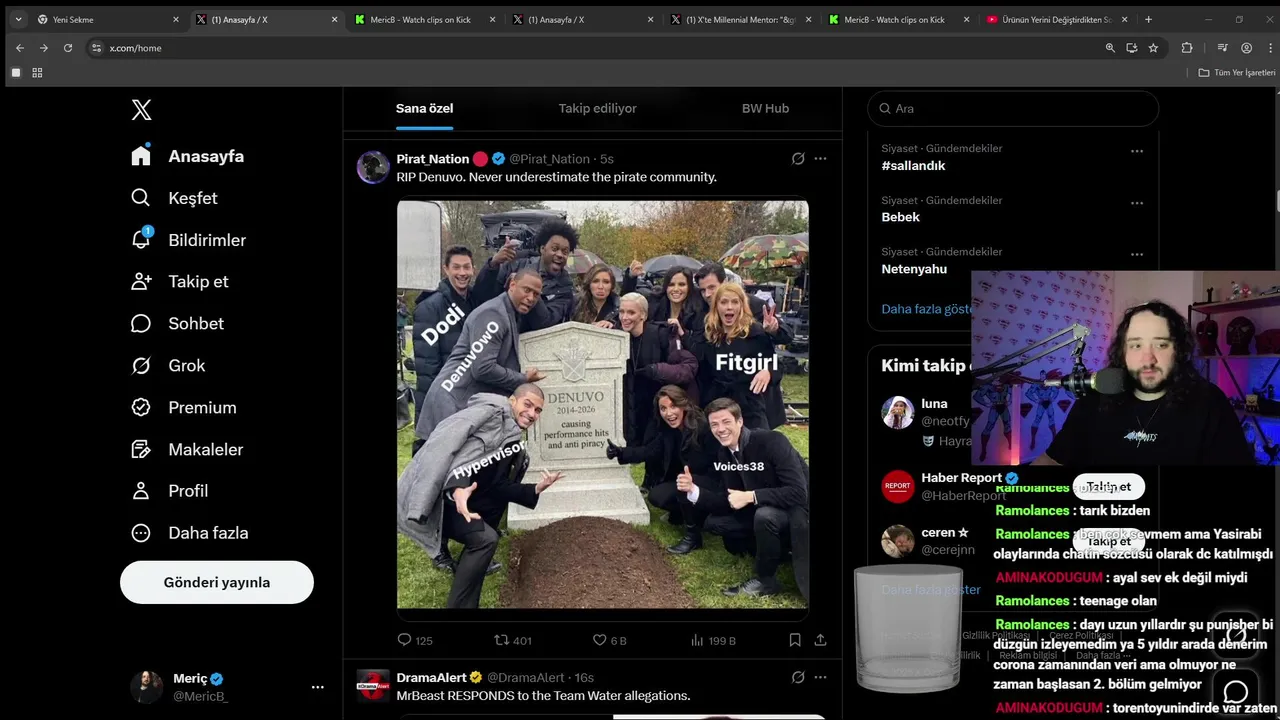1280x720 pixels.
Task: Open Denuvo tombstone image
Action: pyautogui.click(x=603, y=405)
